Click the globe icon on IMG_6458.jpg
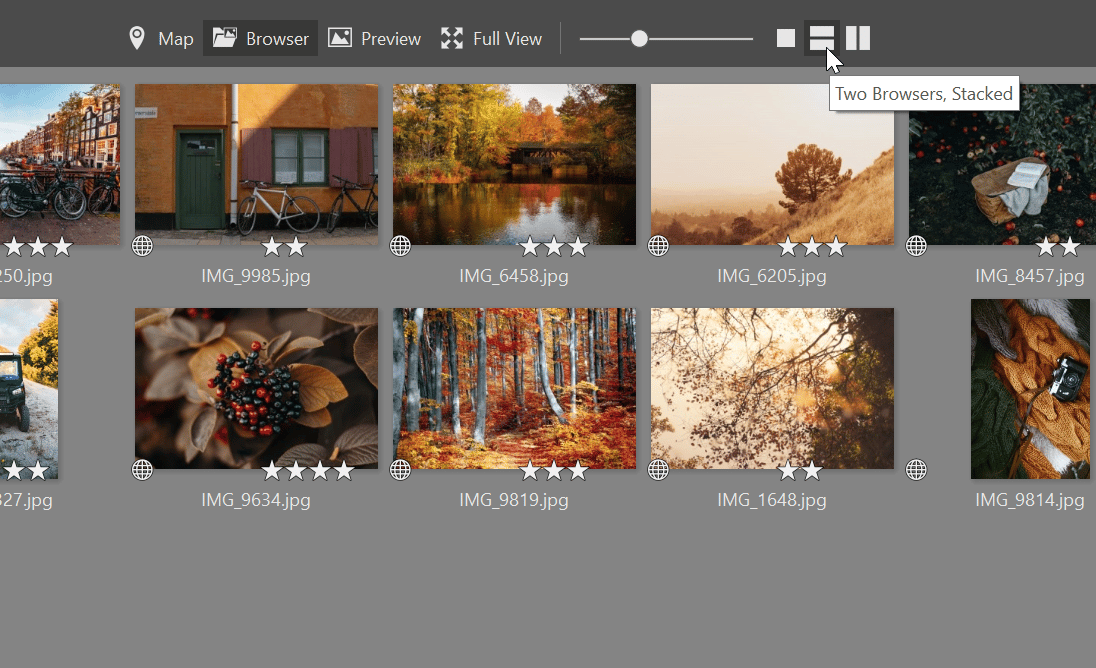 (401, 246)
